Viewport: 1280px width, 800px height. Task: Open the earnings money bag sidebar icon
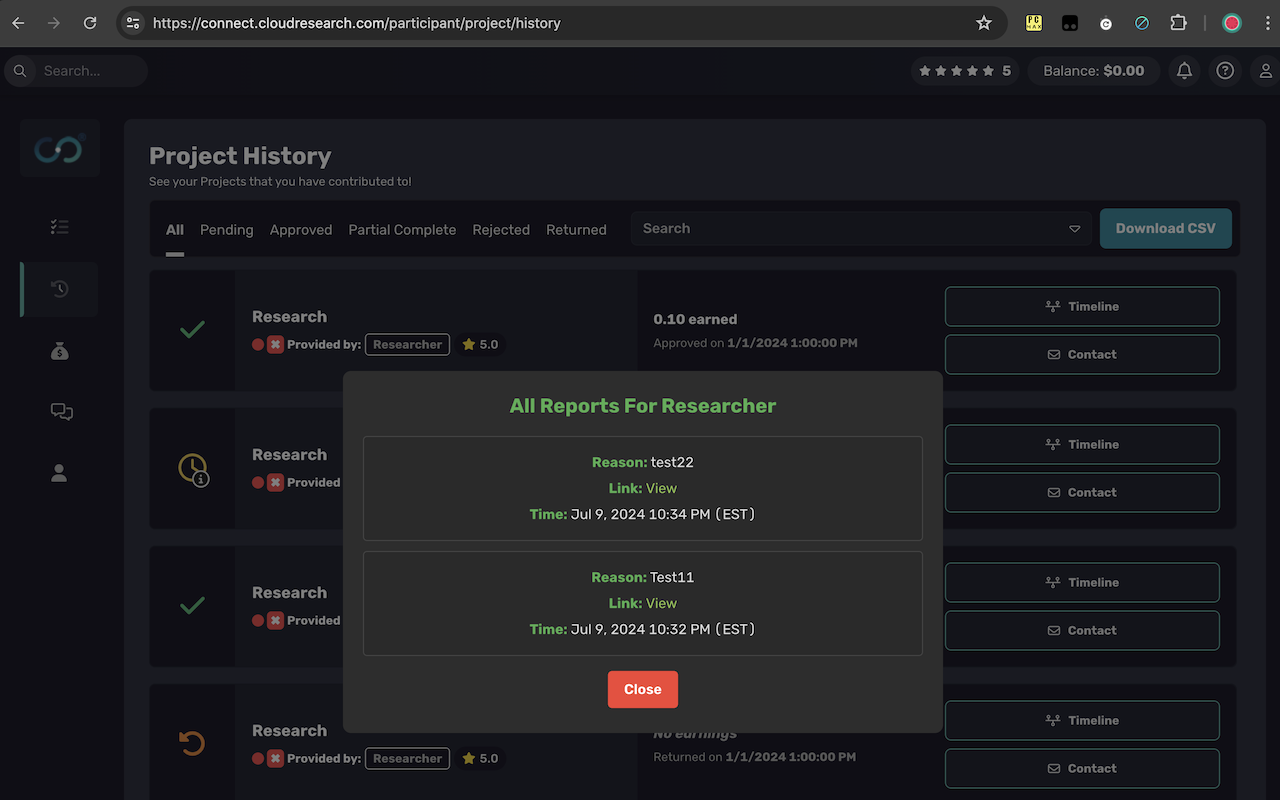point(59,351)
